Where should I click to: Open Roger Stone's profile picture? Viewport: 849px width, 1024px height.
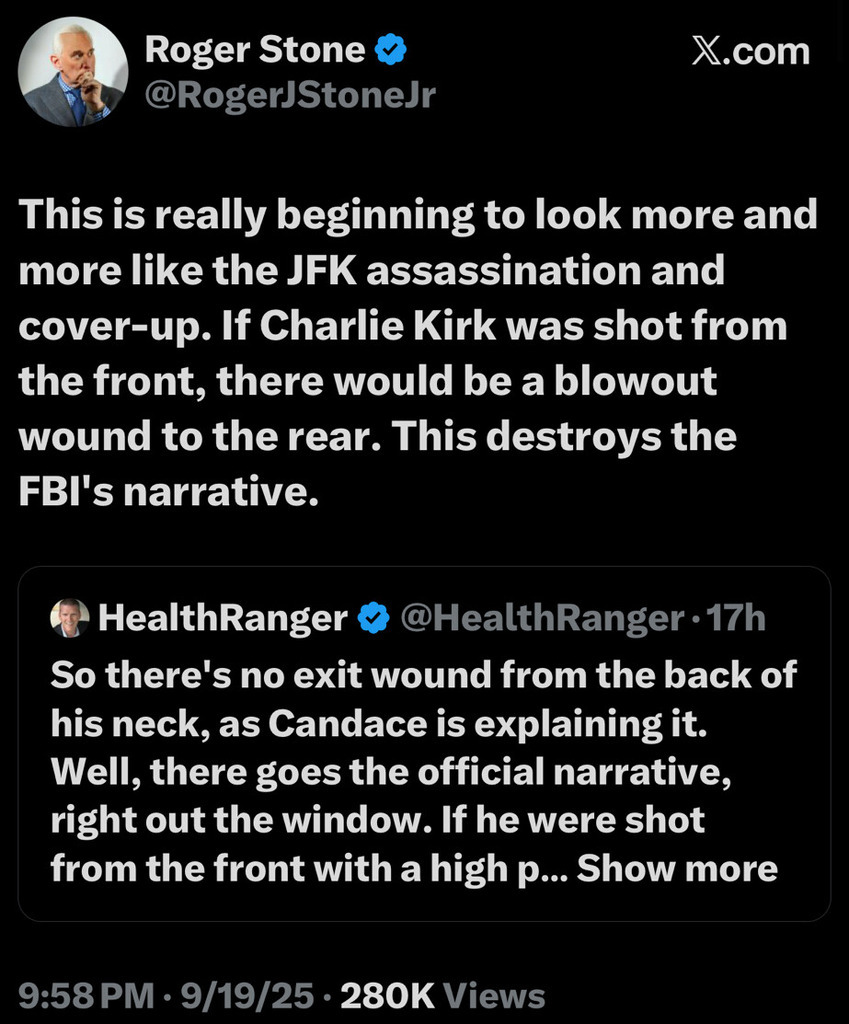click(75, 71)
